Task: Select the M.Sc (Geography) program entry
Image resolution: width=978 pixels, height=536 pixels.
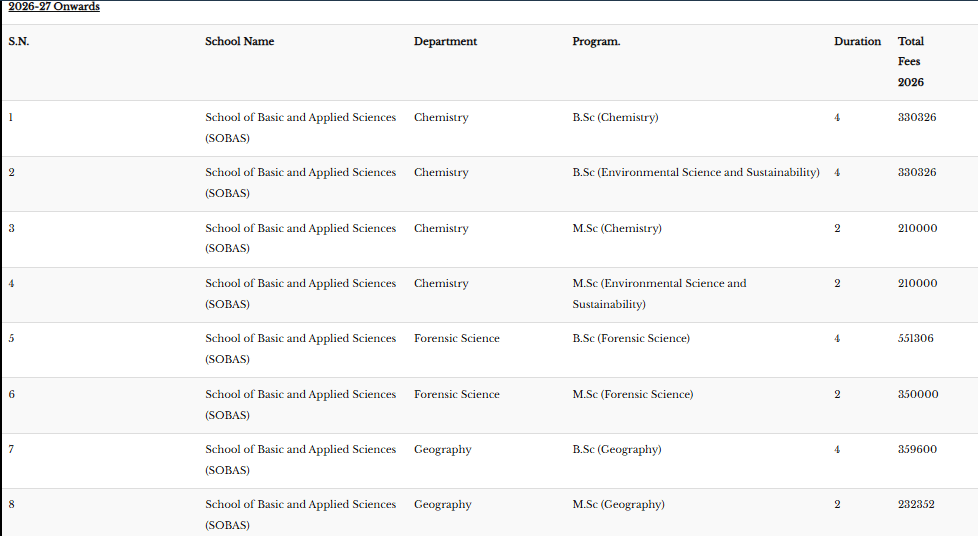Action: (x=618, y=505)
